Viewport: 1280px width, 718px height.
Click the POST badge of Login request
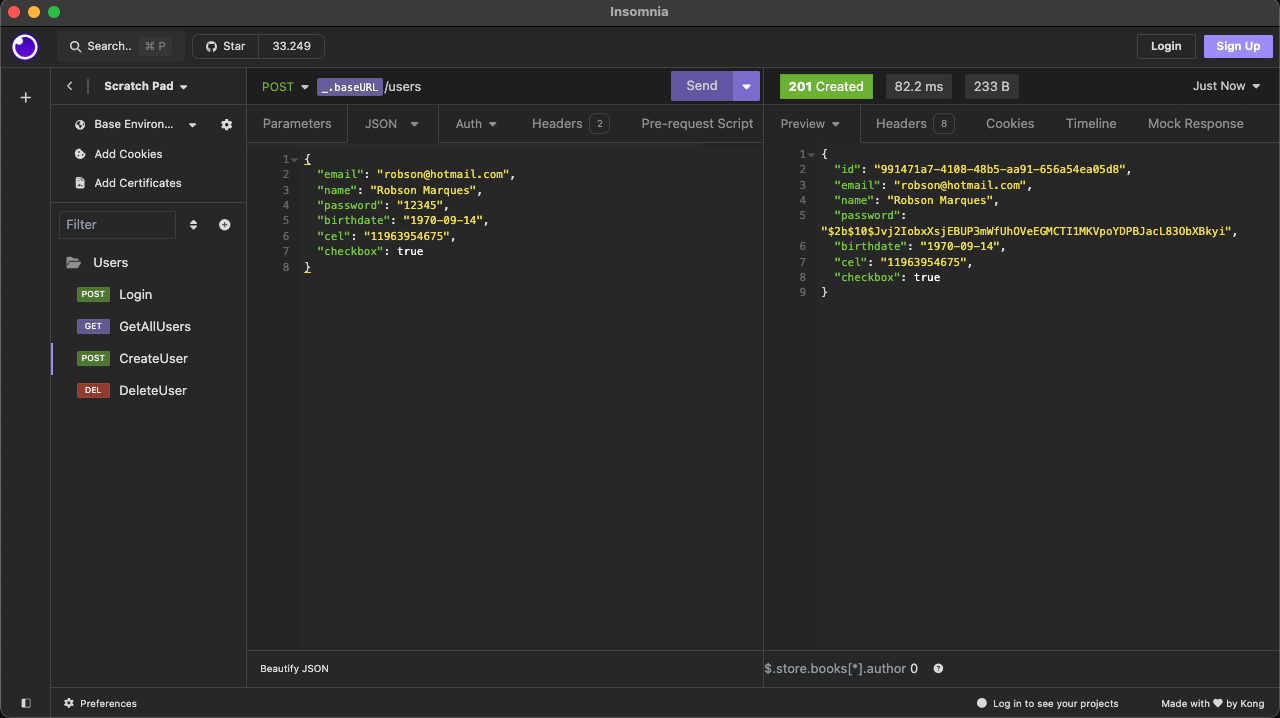[x=93, y=294]
